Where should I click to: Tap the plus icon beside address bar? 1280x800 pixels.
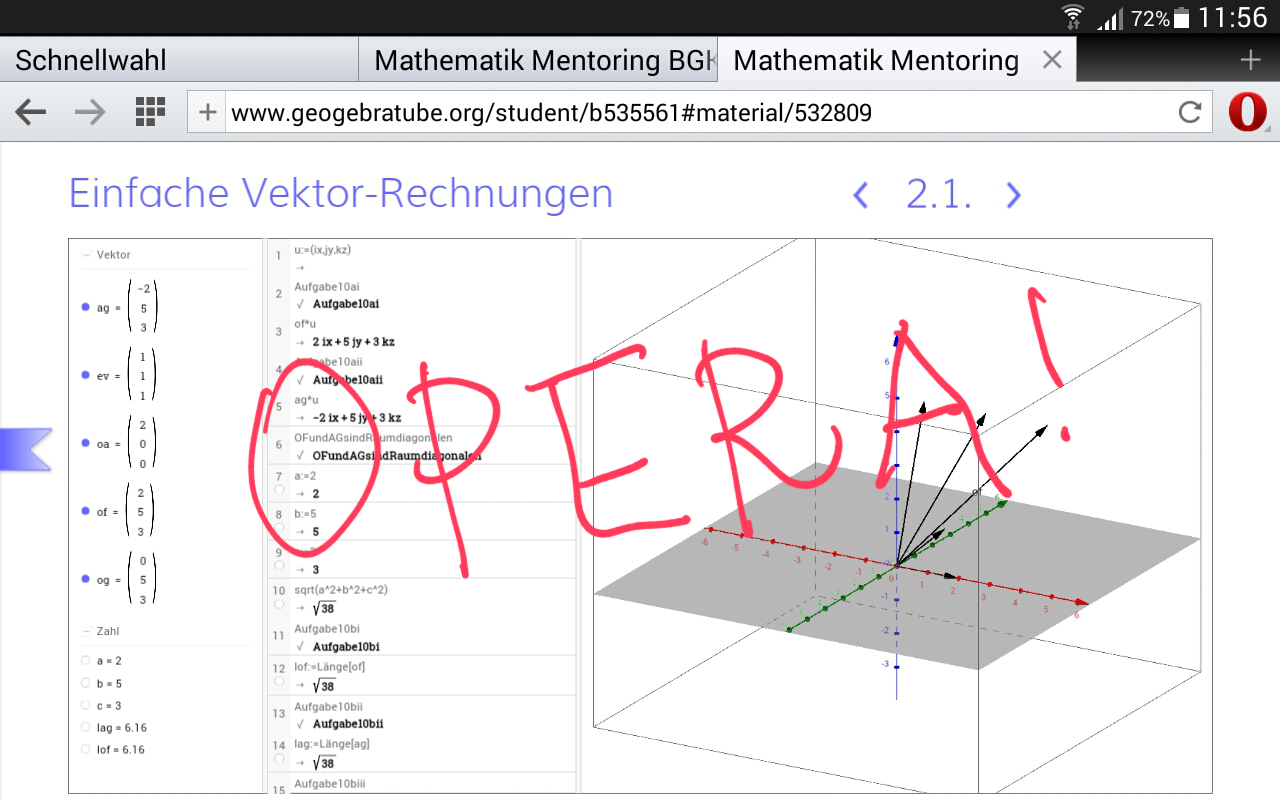pyautogui.click(x=207, y=112)
